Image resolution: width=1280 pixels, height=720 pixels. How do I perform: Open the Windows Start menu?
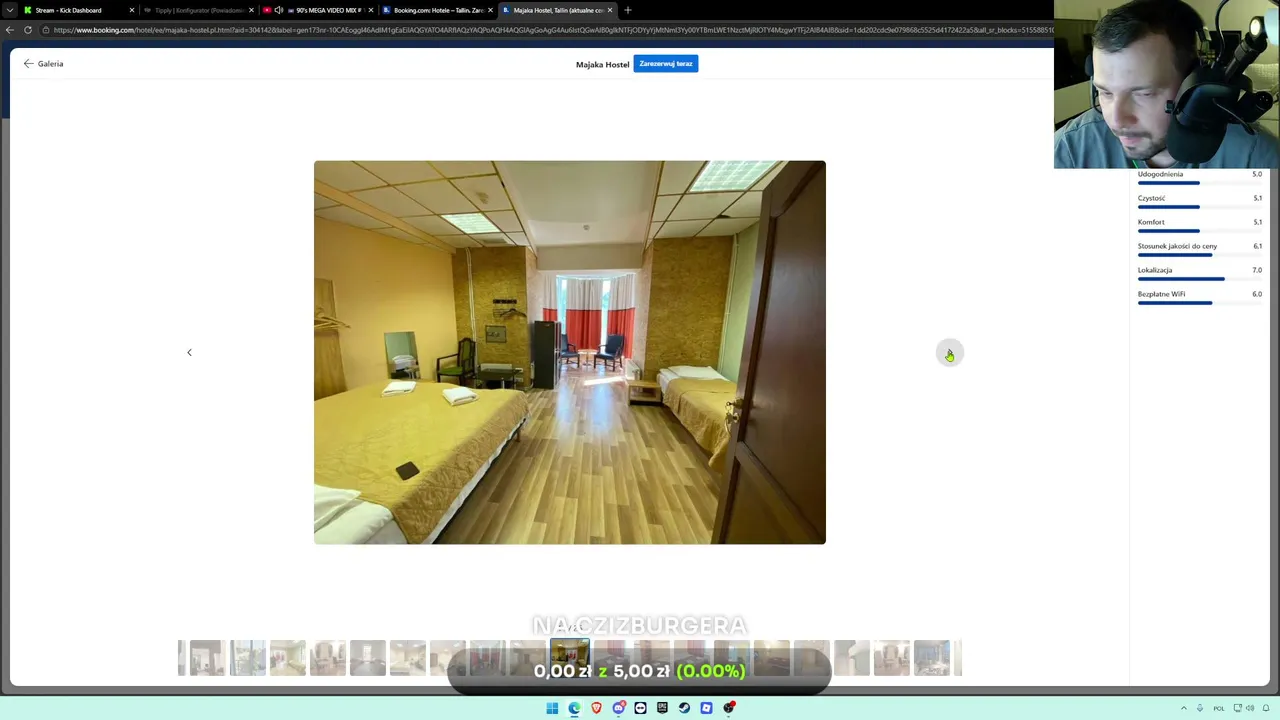(552, 708)
